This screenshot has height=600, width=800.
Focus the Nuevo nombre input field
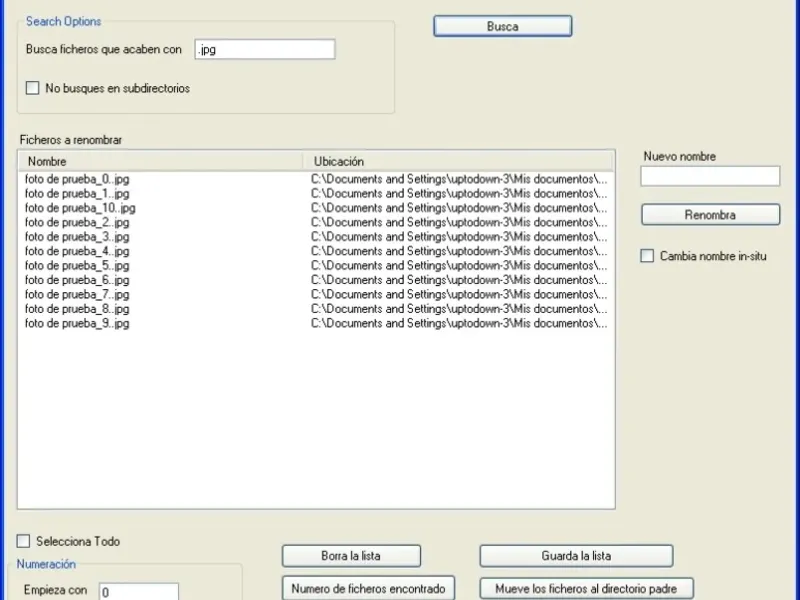pos(710,176)
